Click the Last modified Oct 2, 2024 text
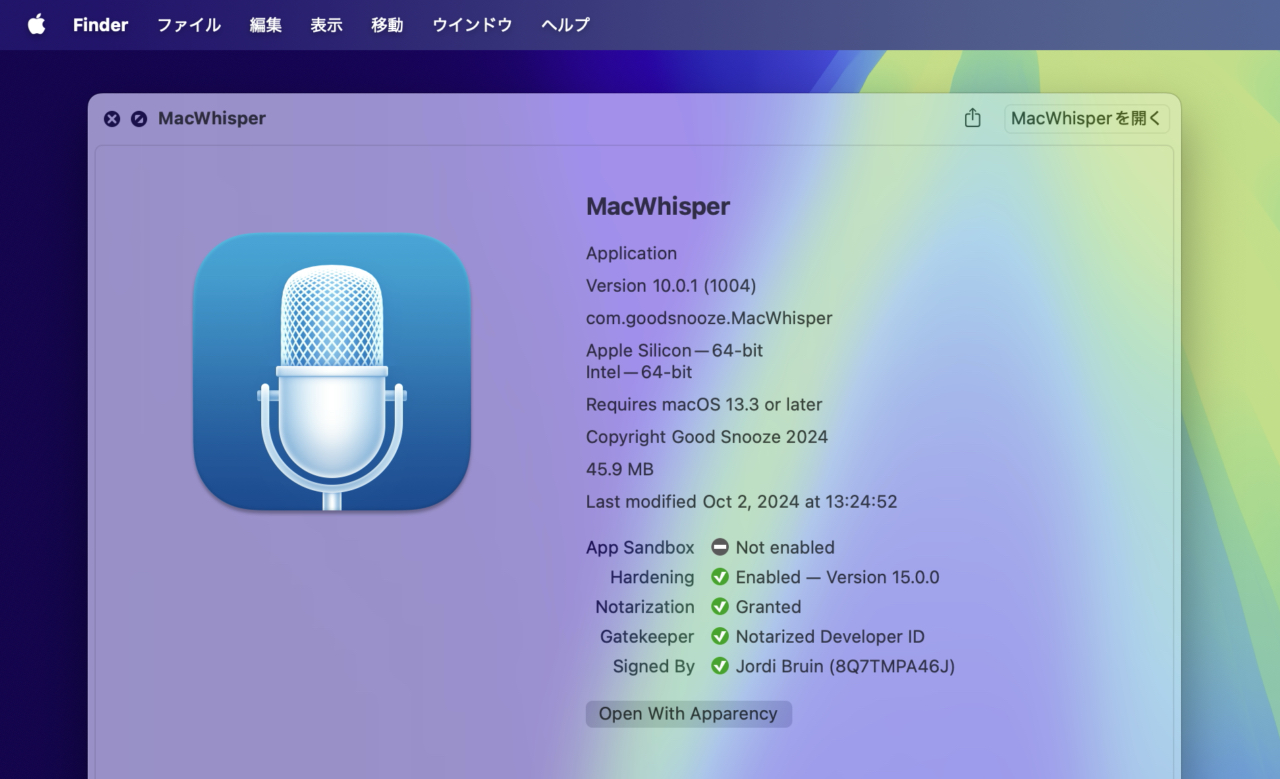 coord(742,502)
